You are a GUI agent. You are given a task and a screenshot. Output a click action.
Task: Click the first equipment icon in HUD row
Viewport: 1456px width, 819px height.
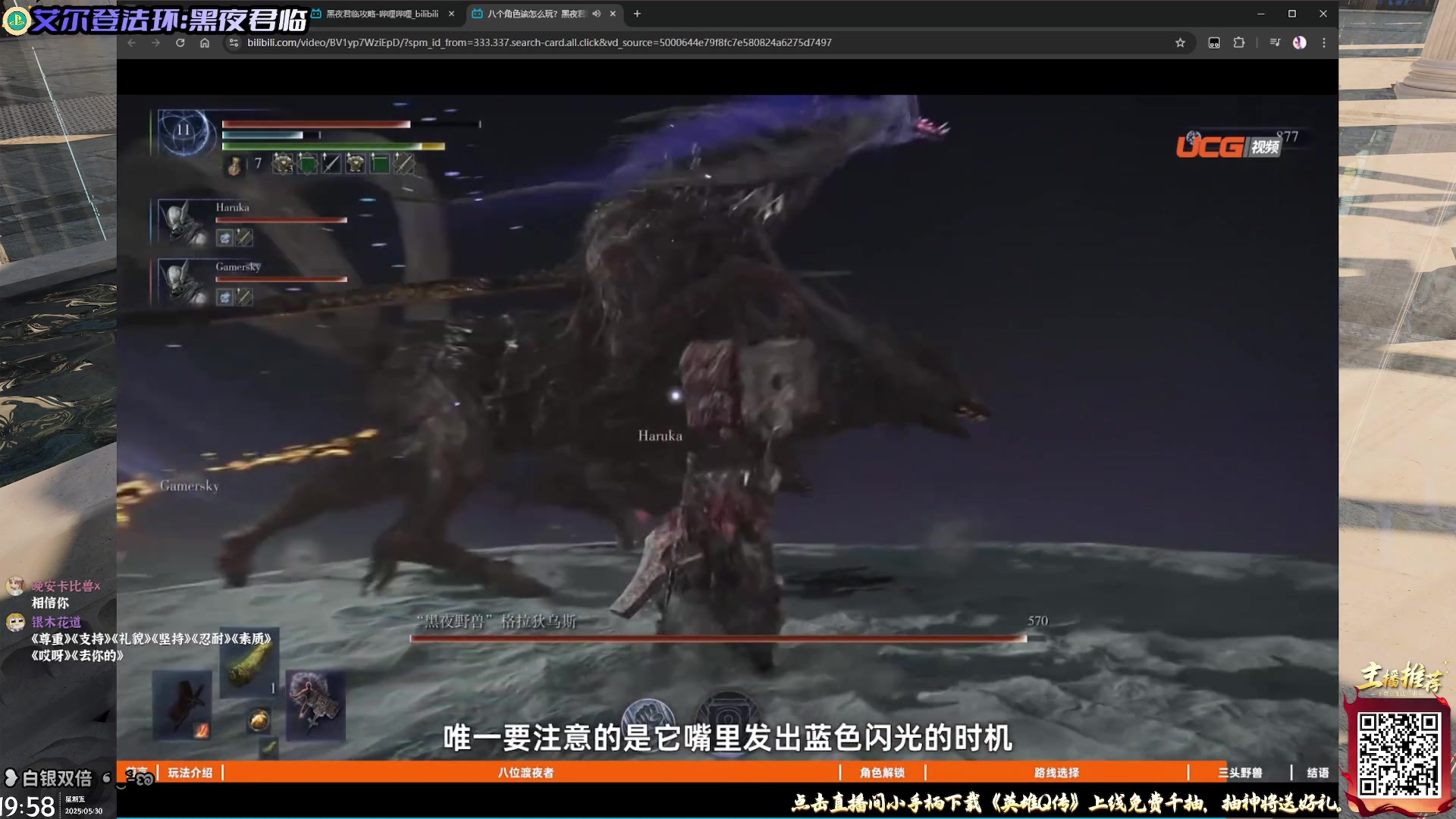(x=283, y=163)
